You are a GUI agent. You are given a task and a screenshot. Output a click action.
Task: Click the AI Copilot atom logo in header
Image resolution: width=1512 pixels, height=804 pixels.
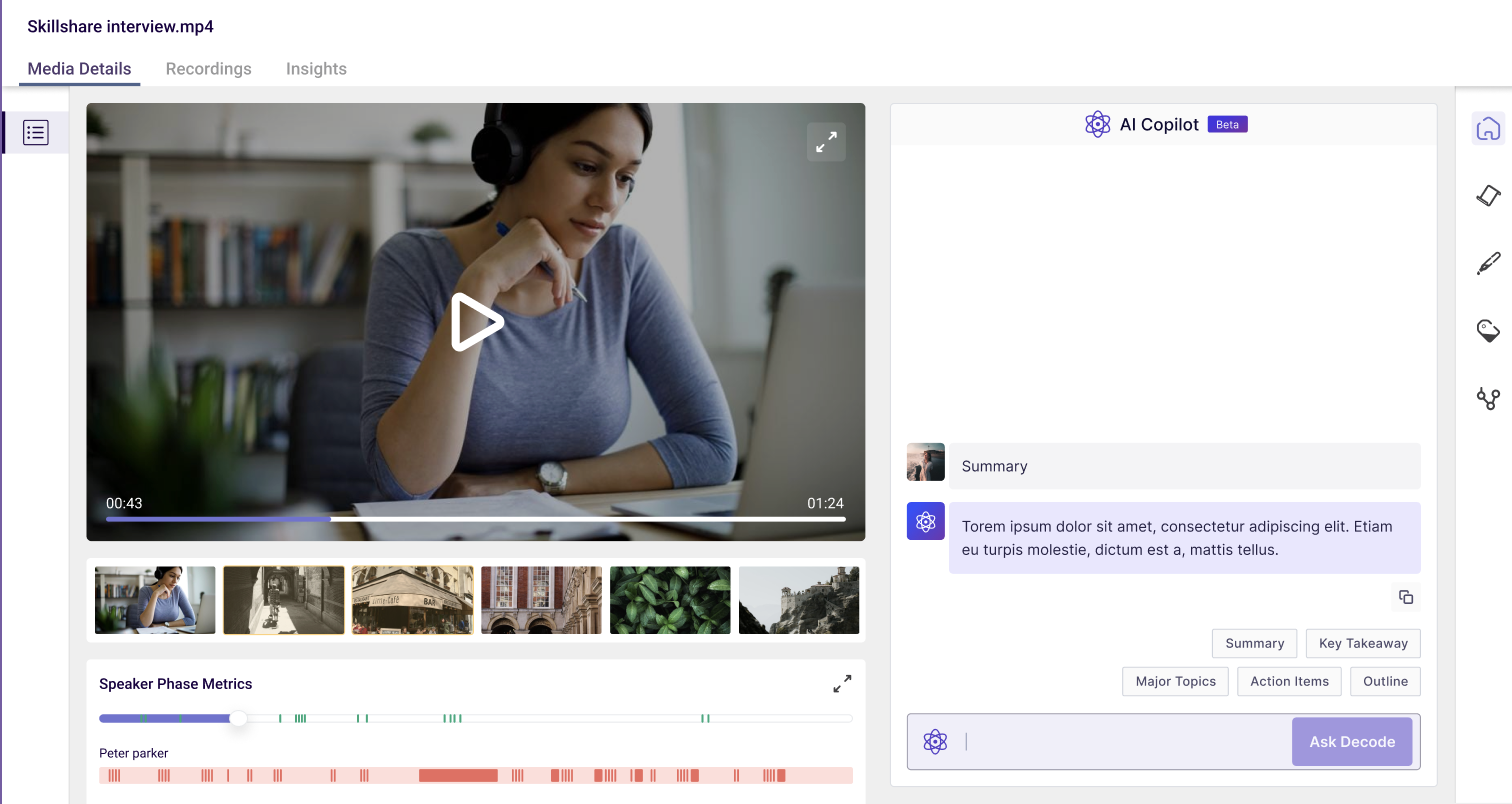1098,124
